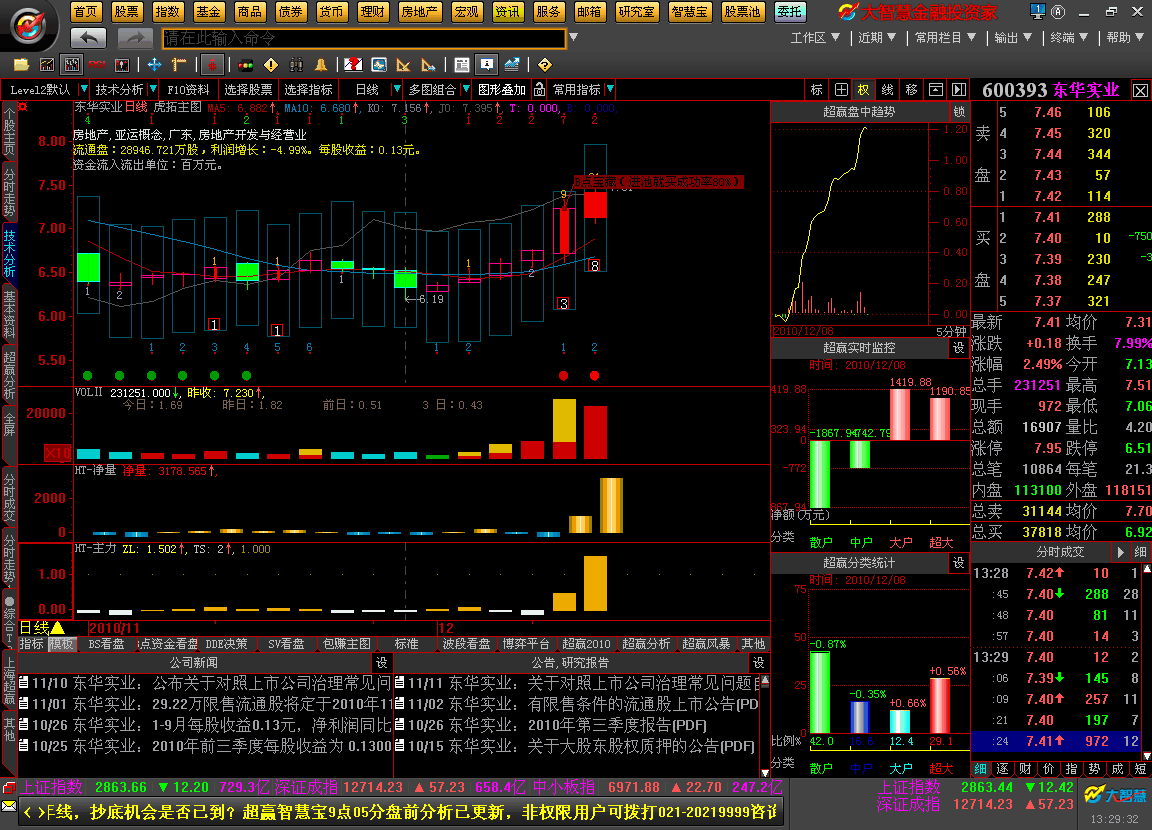Click the 公告,研究报告 panel scrollbar

tap(765, 725)
